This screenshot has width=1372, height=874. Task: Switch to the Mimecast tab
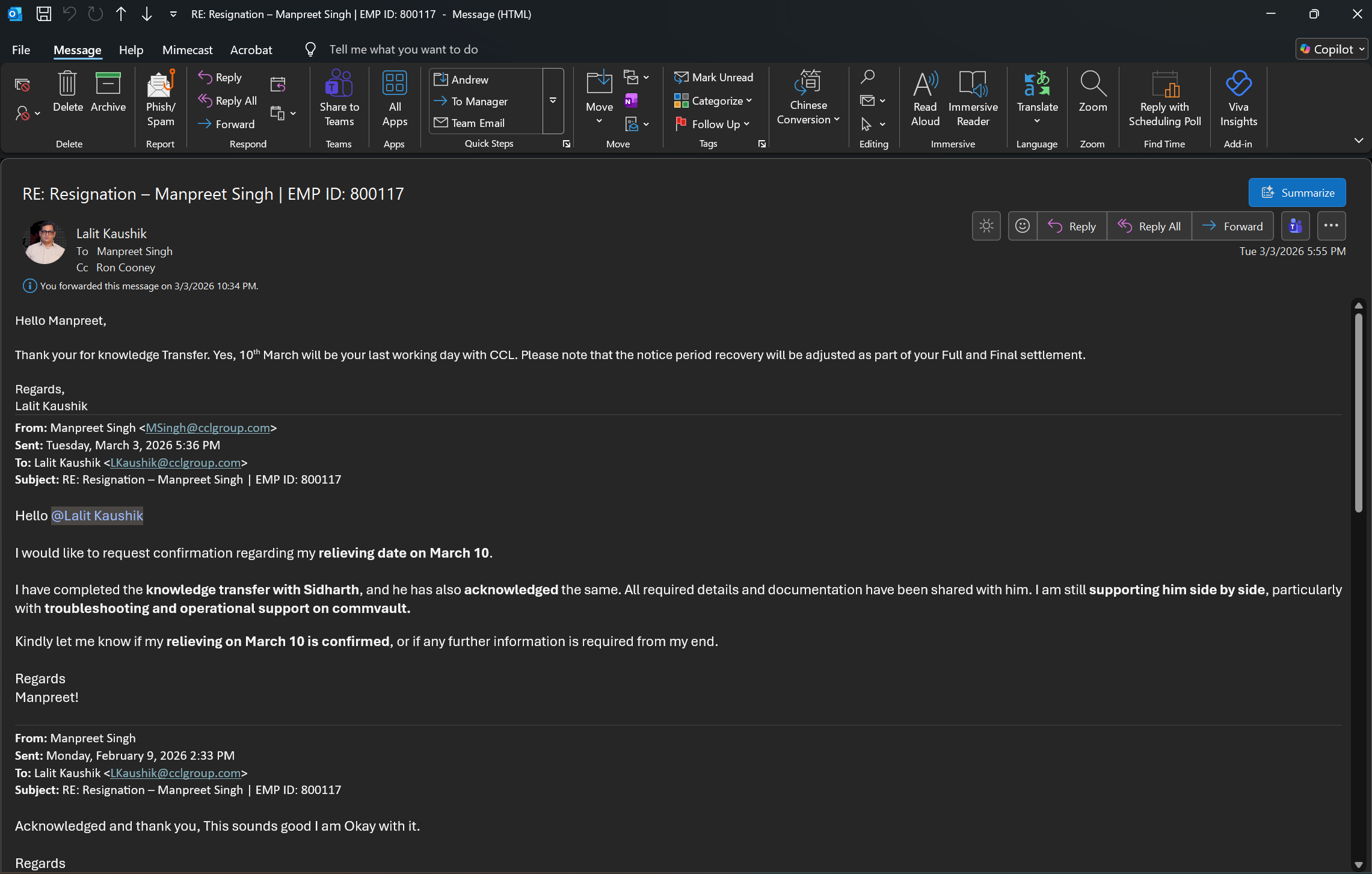coord(187,50)
